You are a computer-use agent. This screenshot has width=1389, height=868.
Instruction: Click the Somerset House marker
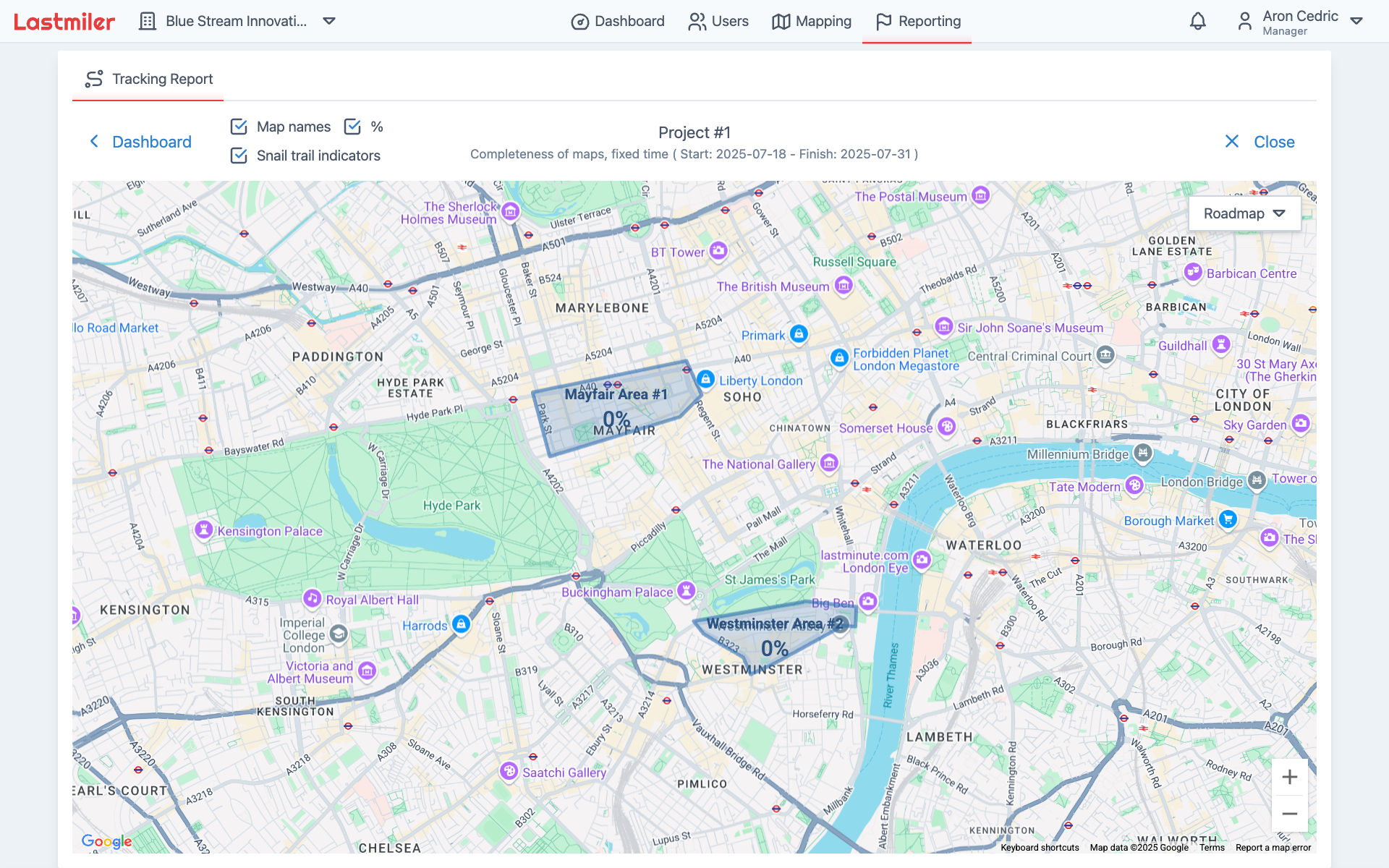coord(947,427)
